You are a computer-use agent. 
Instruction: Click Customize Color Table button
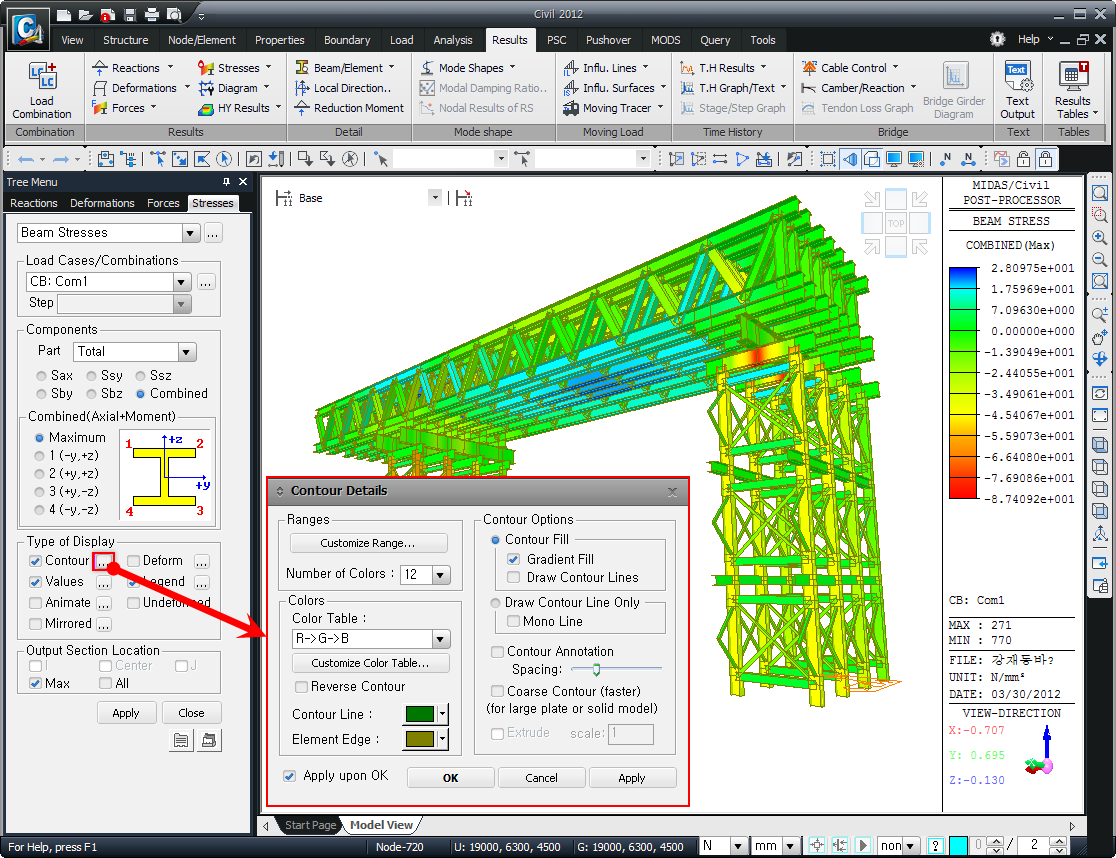point(370,663)
